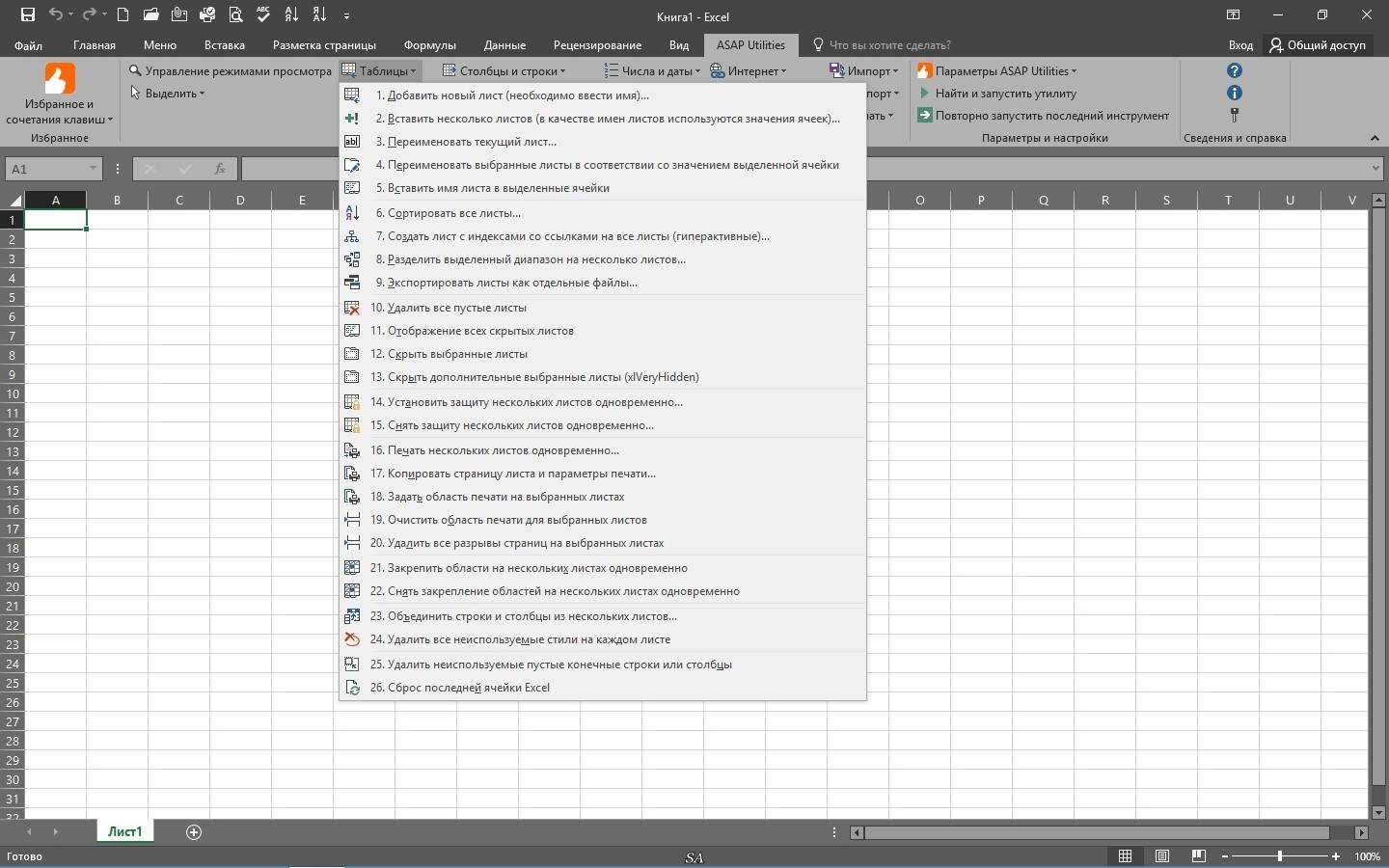Switch to the Данные tab
The image size is (1389, 868).
[x=504, y=45]
